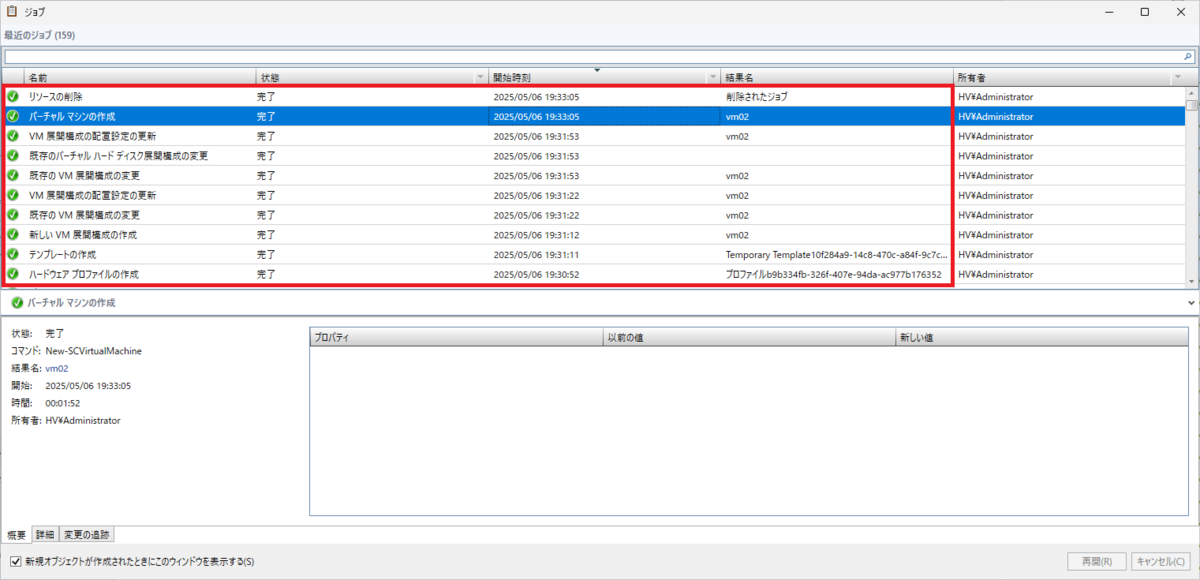Open the 開始時刻 column filter dropdown

click(x=713, y=77)
